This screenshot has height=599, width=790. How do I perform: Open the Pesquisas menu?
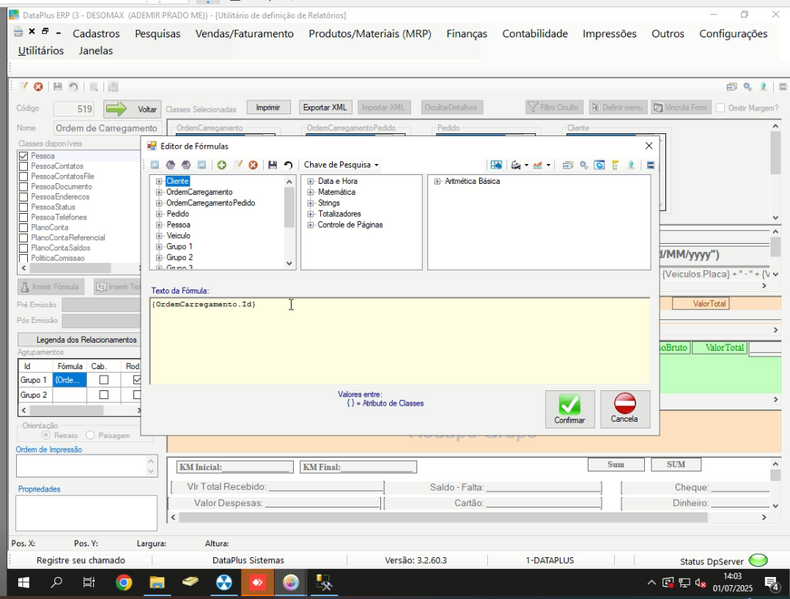(x=157, y=34)
